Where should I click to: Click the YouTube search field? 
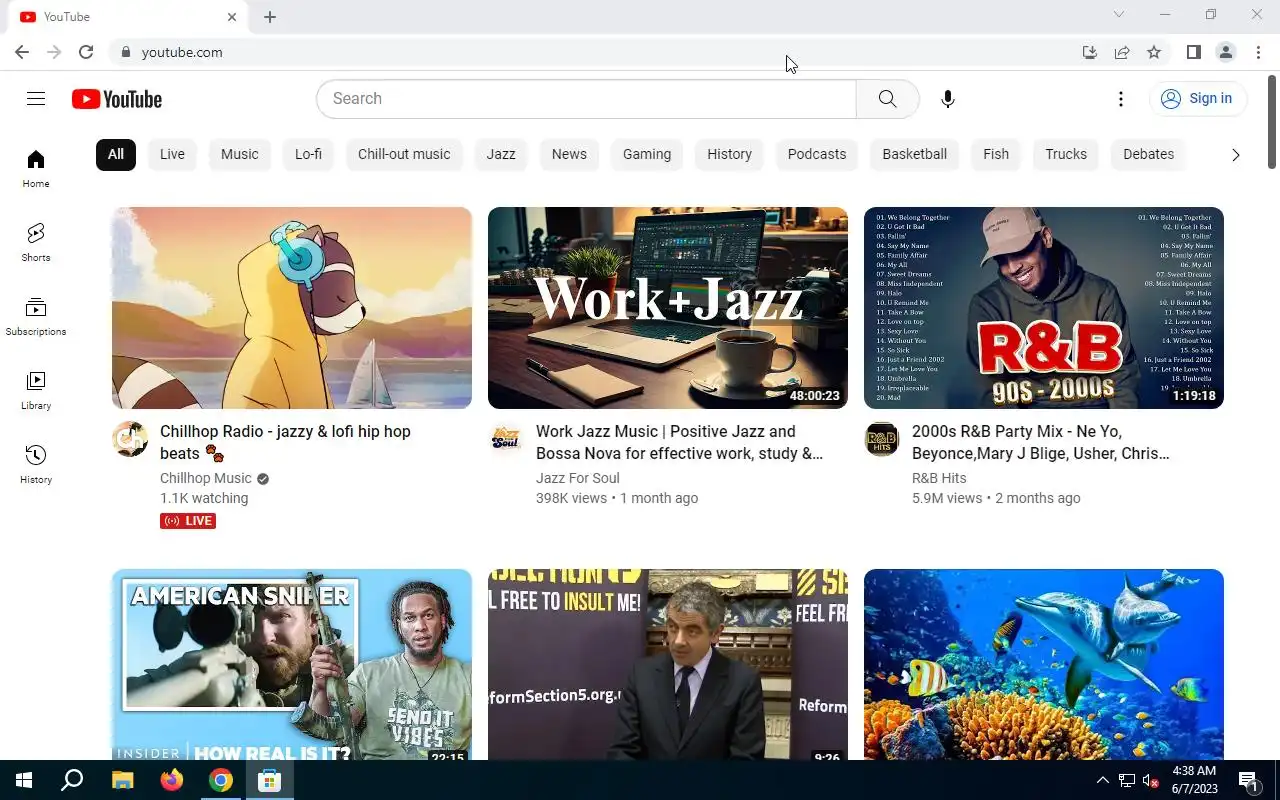click(x=586, y=99)
